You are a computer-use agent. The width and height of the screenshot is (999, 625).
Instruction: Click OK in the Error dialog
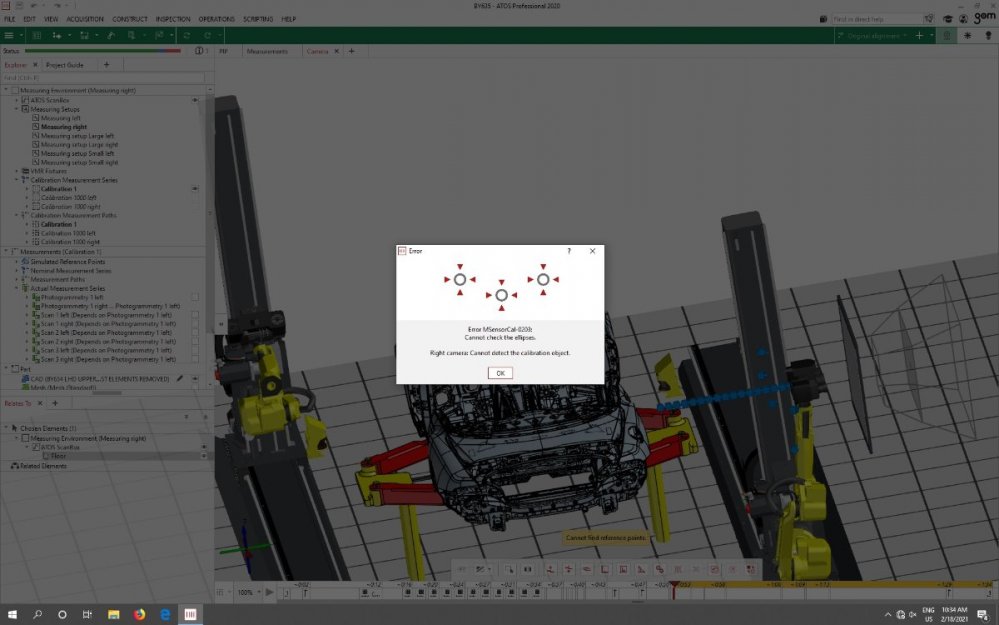[500, 373]
